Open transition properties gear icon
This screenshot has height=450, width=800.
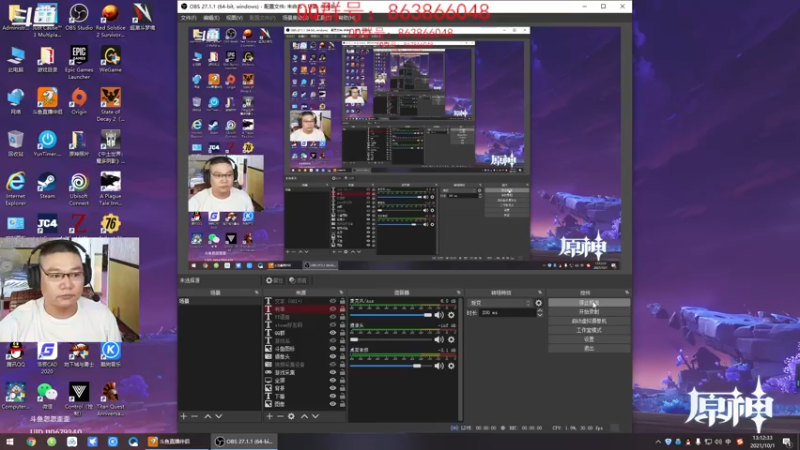tap(539, 303)
